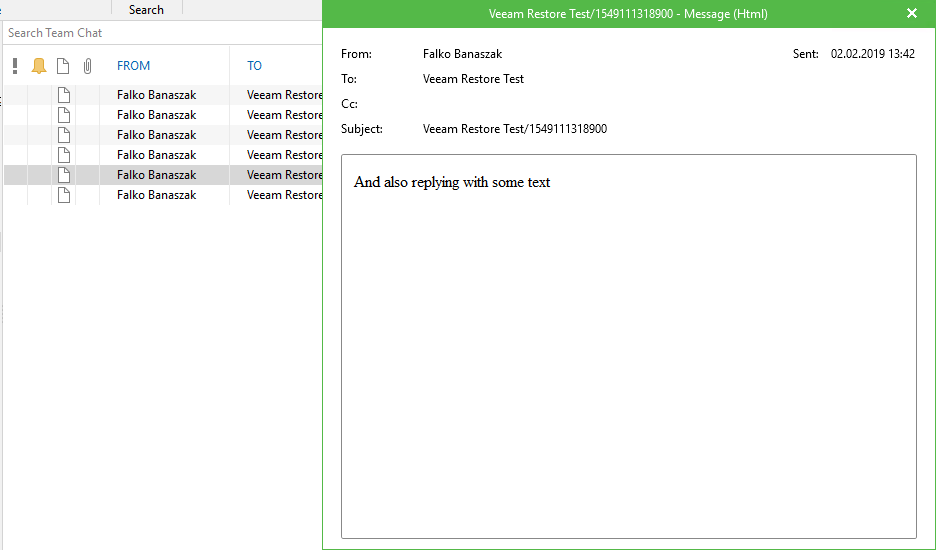
Task: Click the document icon in the last message row
Action: 64,195
